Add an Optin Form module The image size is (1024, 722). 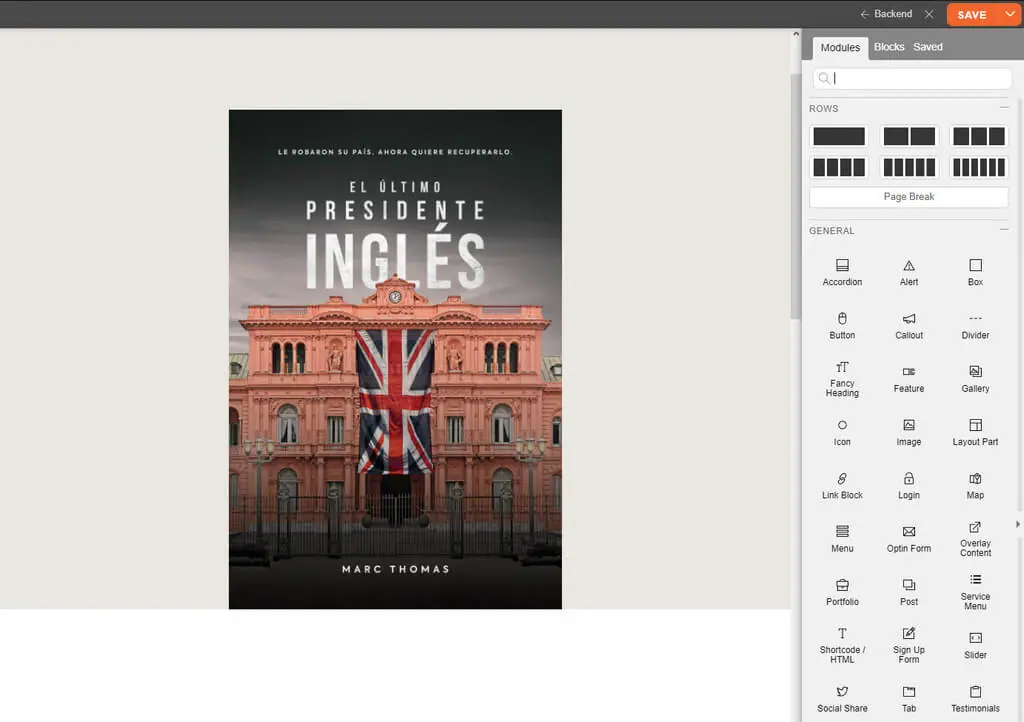pos(908,539)
